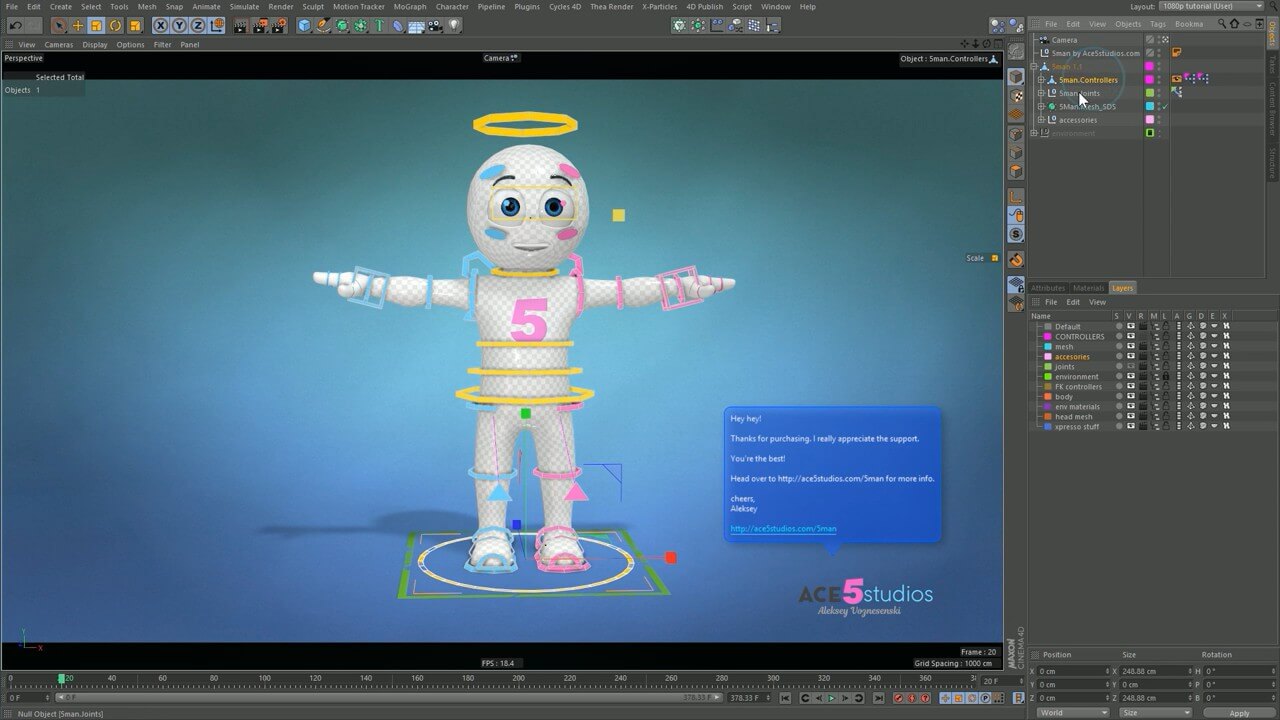Viewport: 1280px width, 720px height.
Task: Click the cyan color swatch of mesh layer
Action: click(x=1047, y=347)
